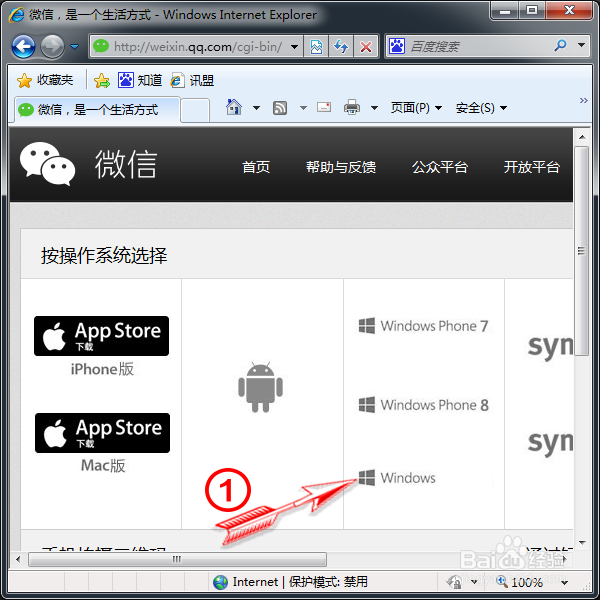
Task: Click the upper Symbian logo link
Action: coord(550,346)
